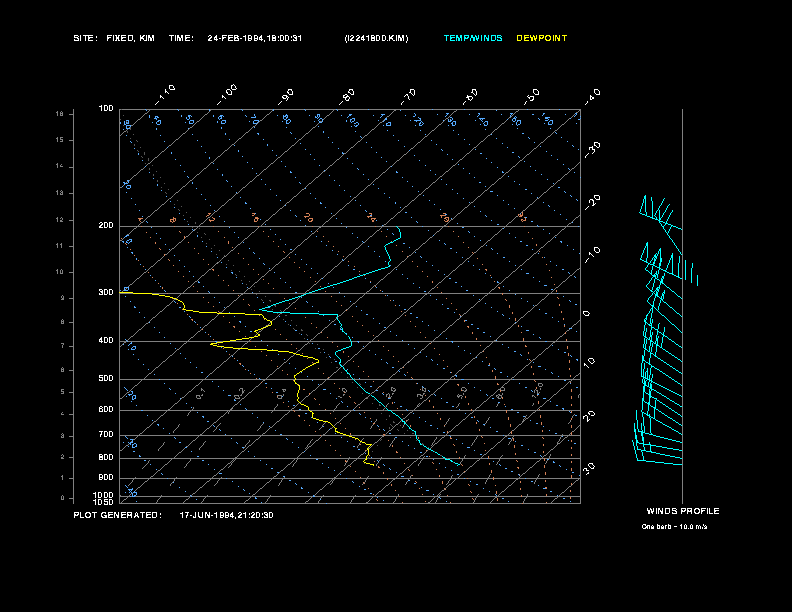Click the -30 temperature label on right edge
Image resolution: width=792 pixels, height=612 pixels.
click(593, 150)
